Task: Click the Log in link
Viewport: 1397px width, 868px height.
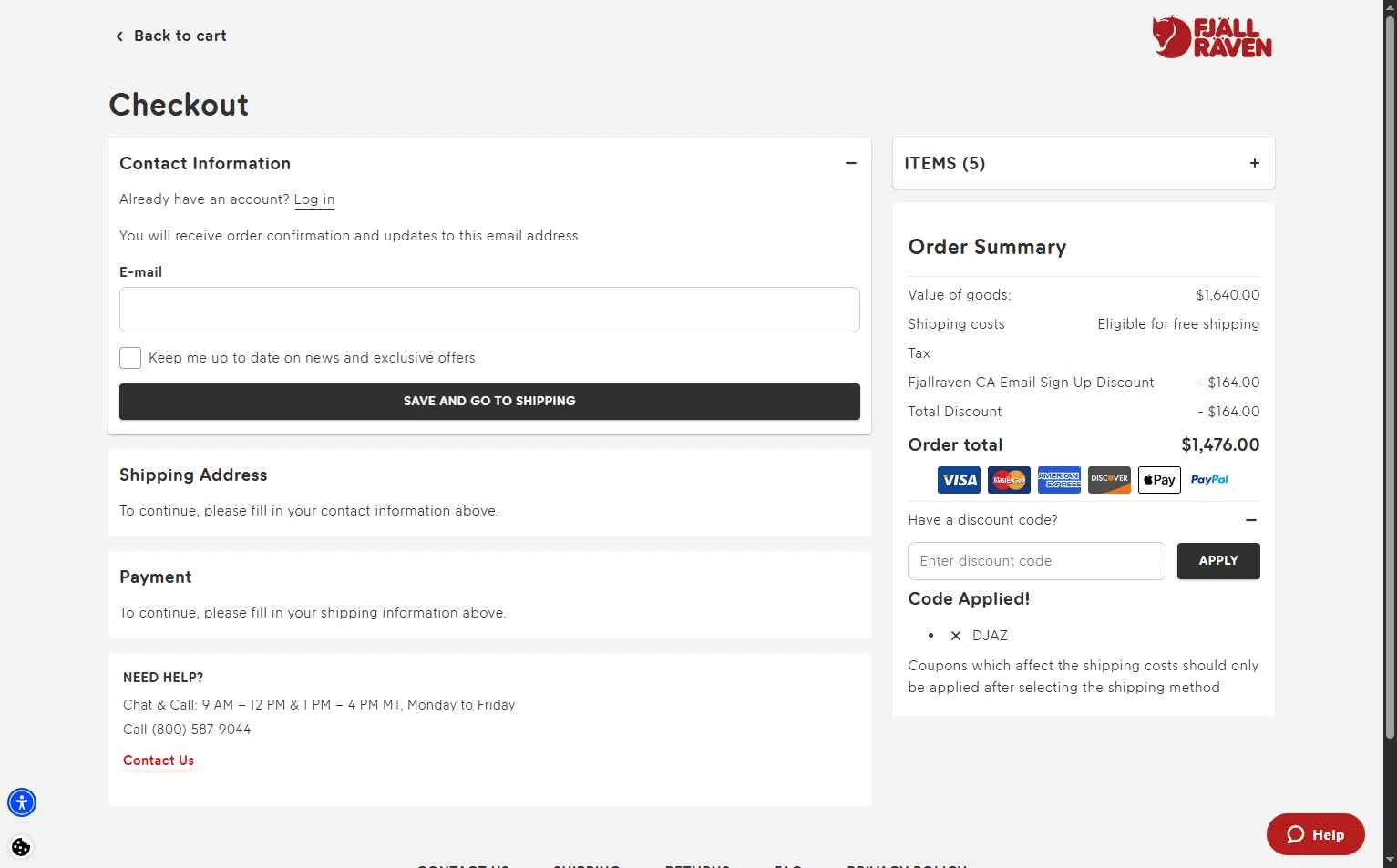Action: pos(313,199)
